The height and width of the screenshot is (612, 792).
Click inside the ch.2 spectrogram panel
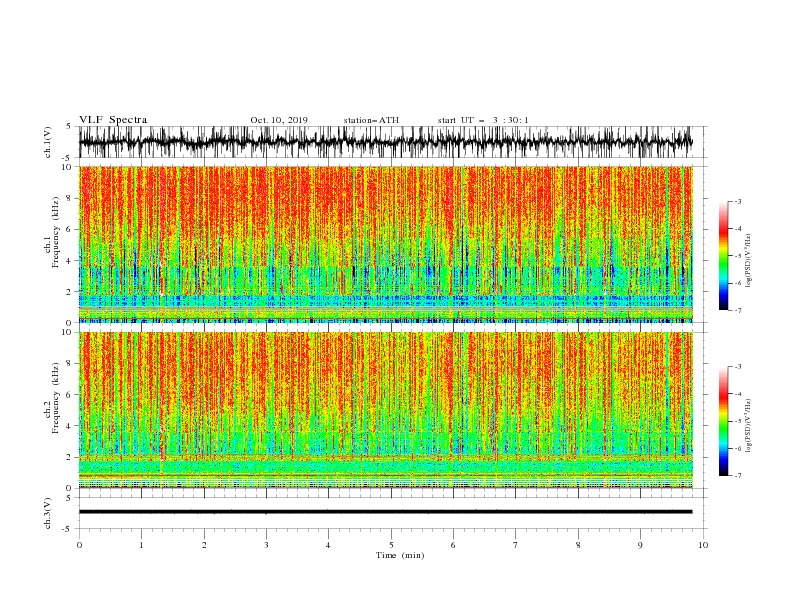pyautogui.click(x=385, y=410)
